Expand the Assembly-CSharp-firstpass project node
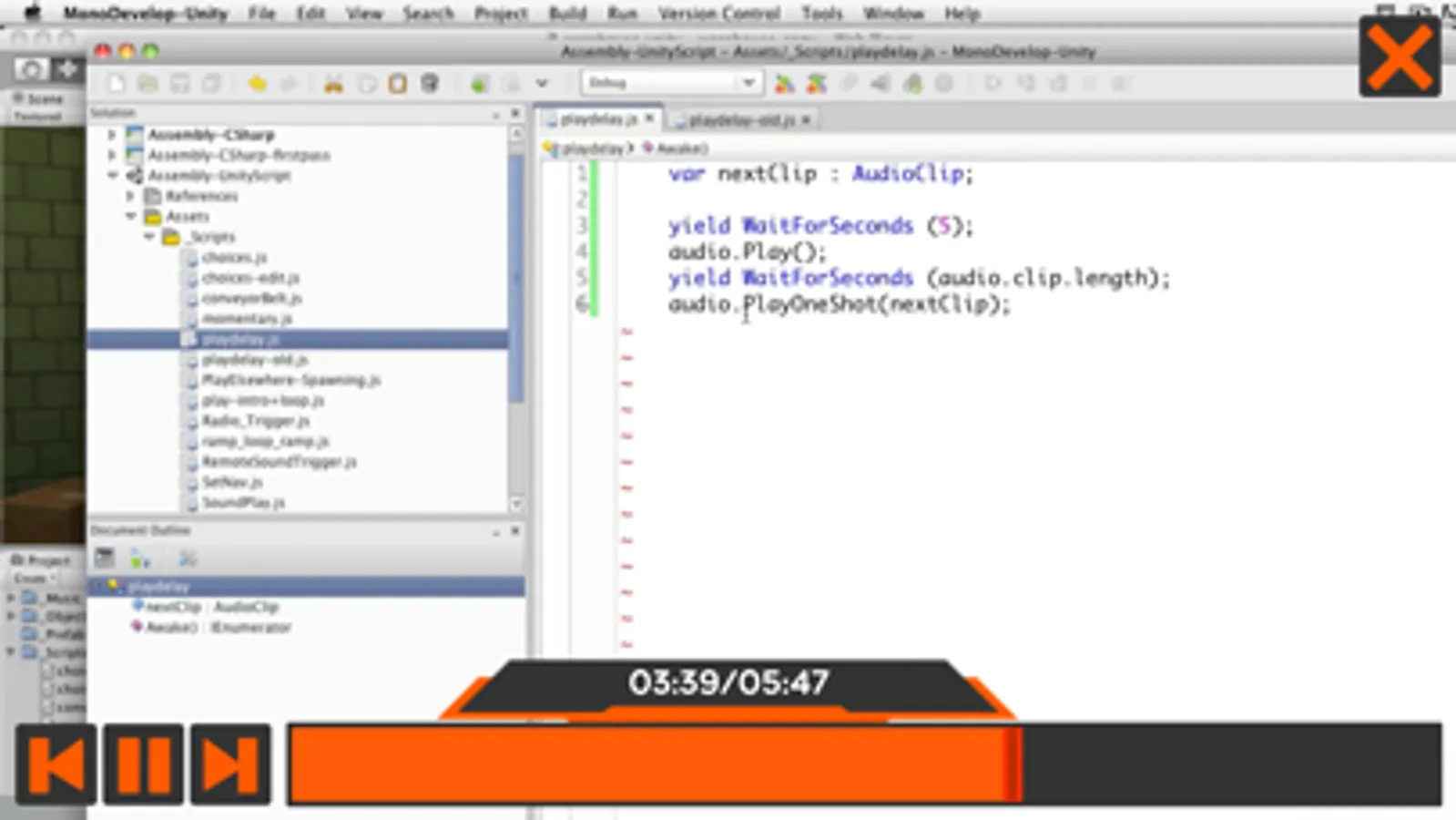This screenshot has height=820, width=1456. click(x=112, y=155)
